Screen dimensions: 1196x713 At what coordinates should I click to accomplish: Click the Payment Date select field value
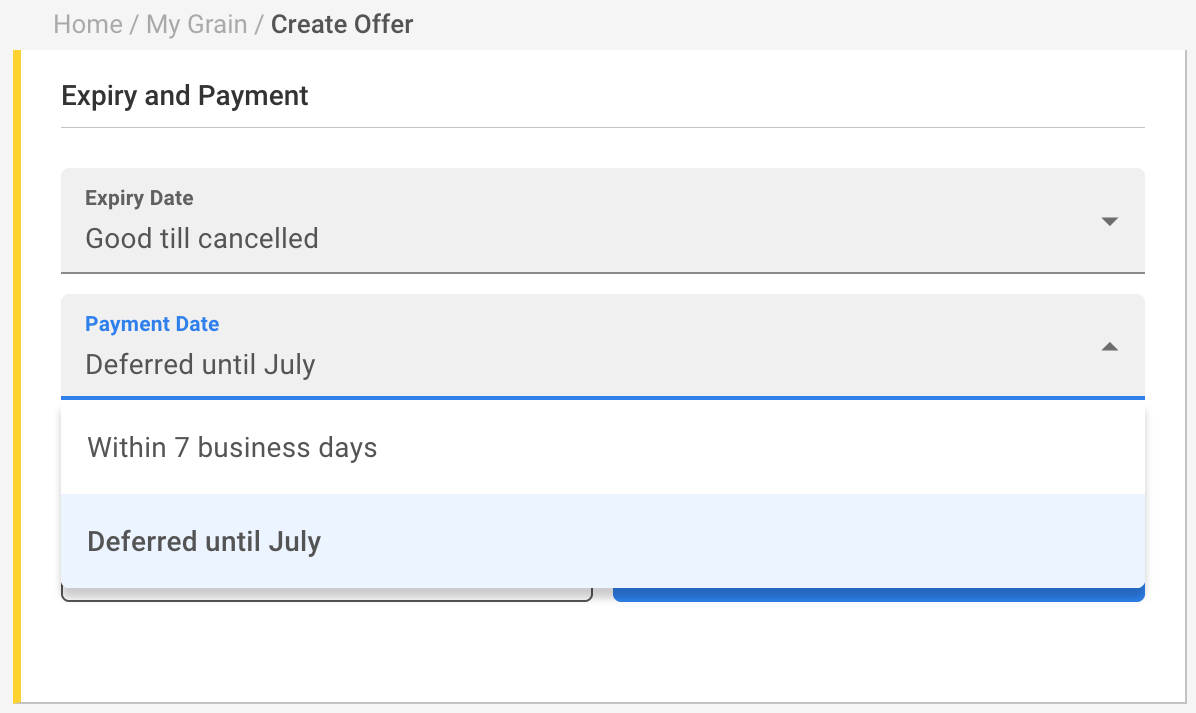200,365
